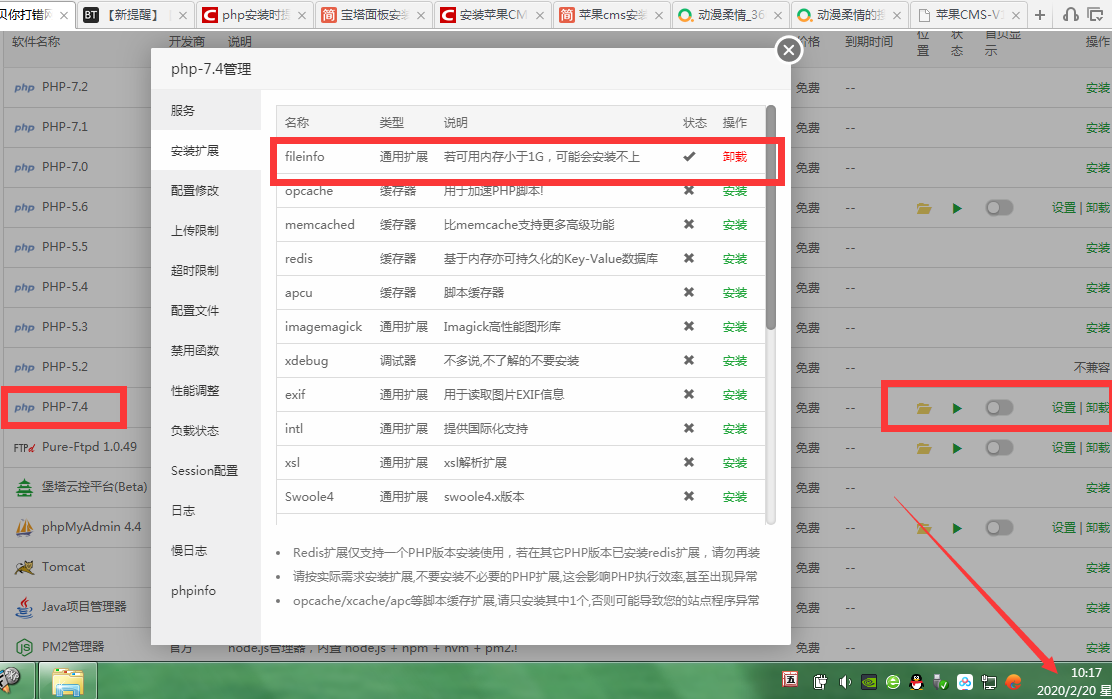The width and height of the screenshot is (1112, 699).
Task: Click the play icon in the Pure-Ftpd row
Action: tap(957, 448)
